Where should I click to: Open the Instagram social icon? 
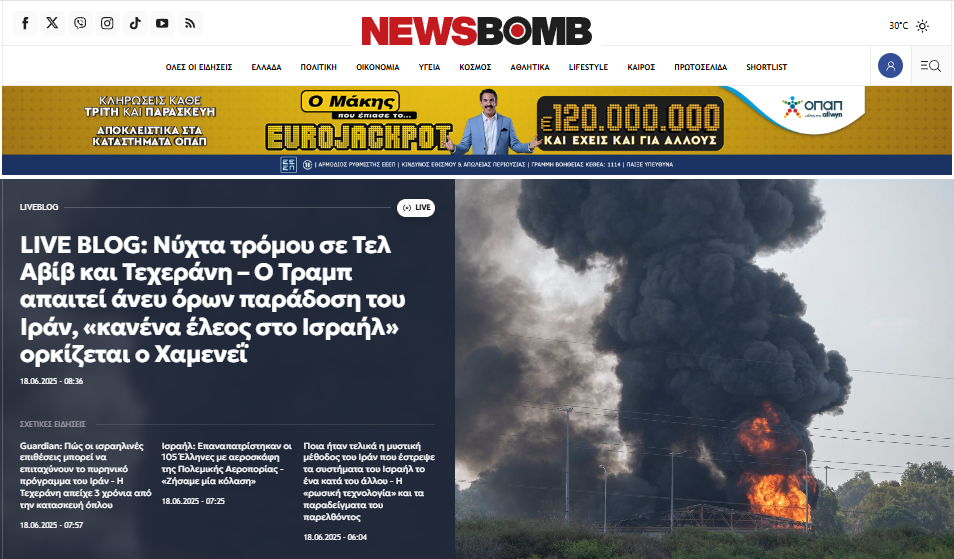107,24
